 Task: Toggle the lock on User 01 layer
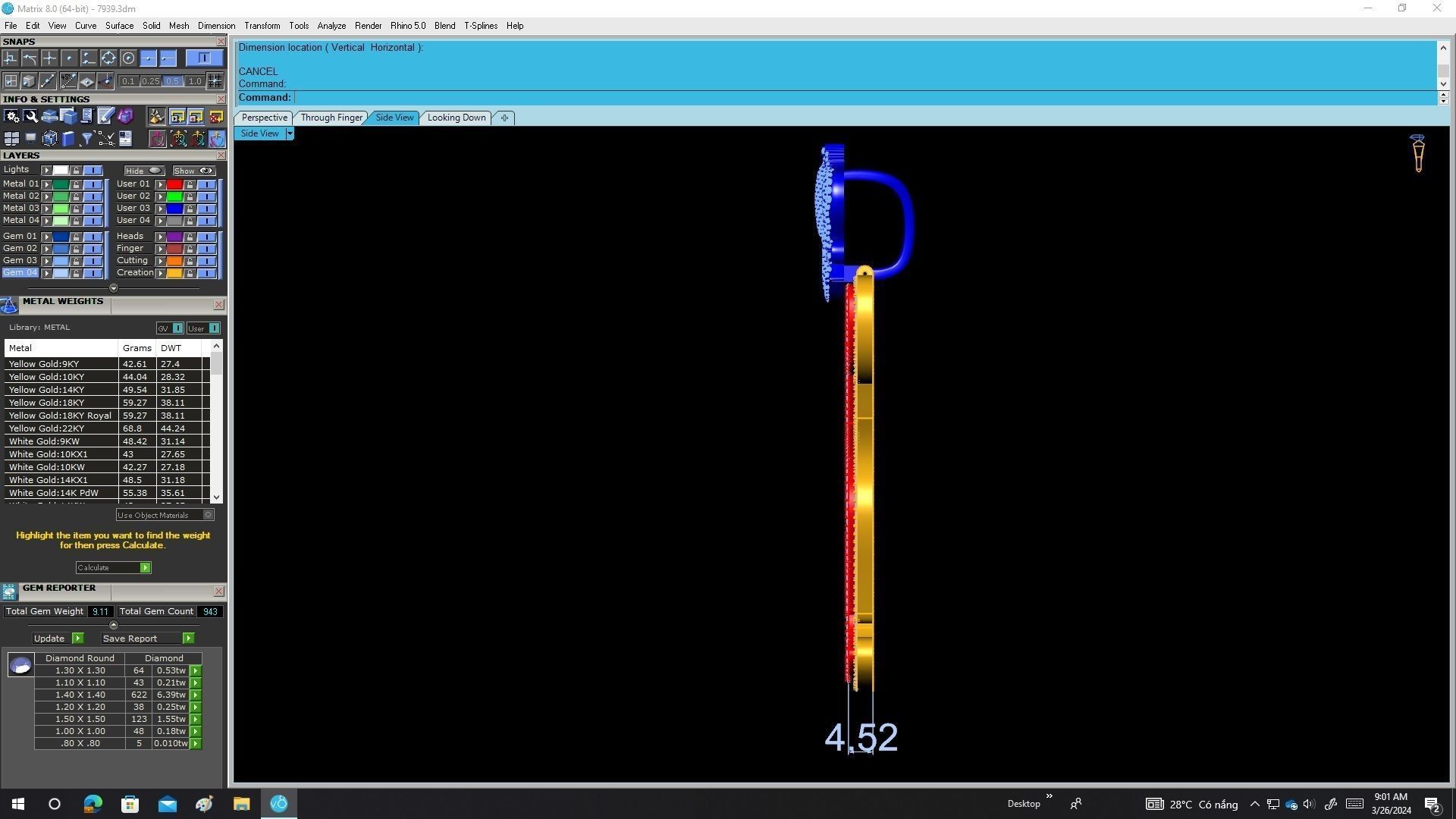click(190, 184)
